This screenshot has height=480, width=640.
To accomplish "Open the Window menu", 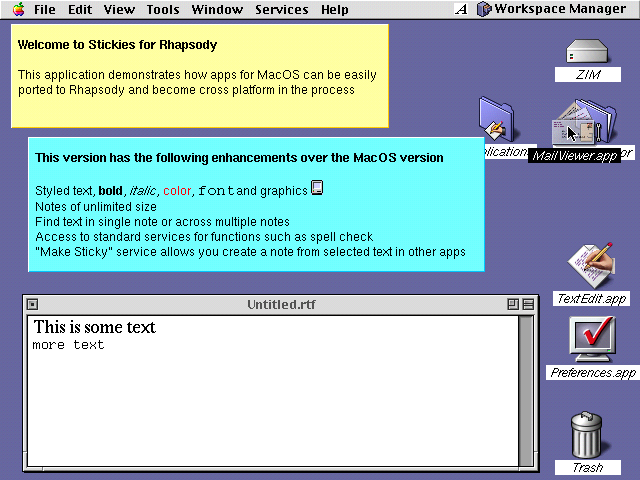I will click(x=217, y=9).
